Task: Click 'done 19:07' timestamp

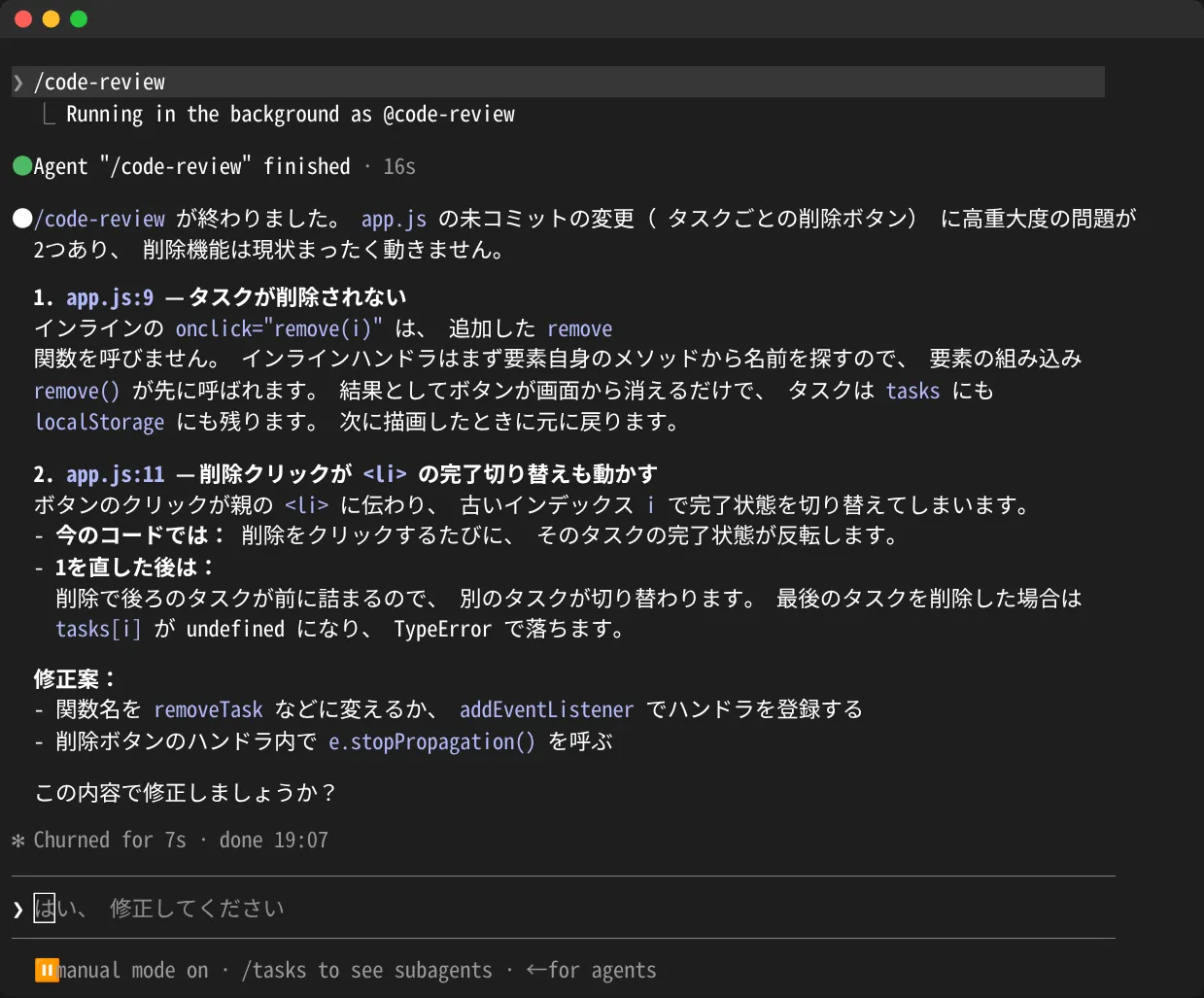Action: [x=274, y=841]
